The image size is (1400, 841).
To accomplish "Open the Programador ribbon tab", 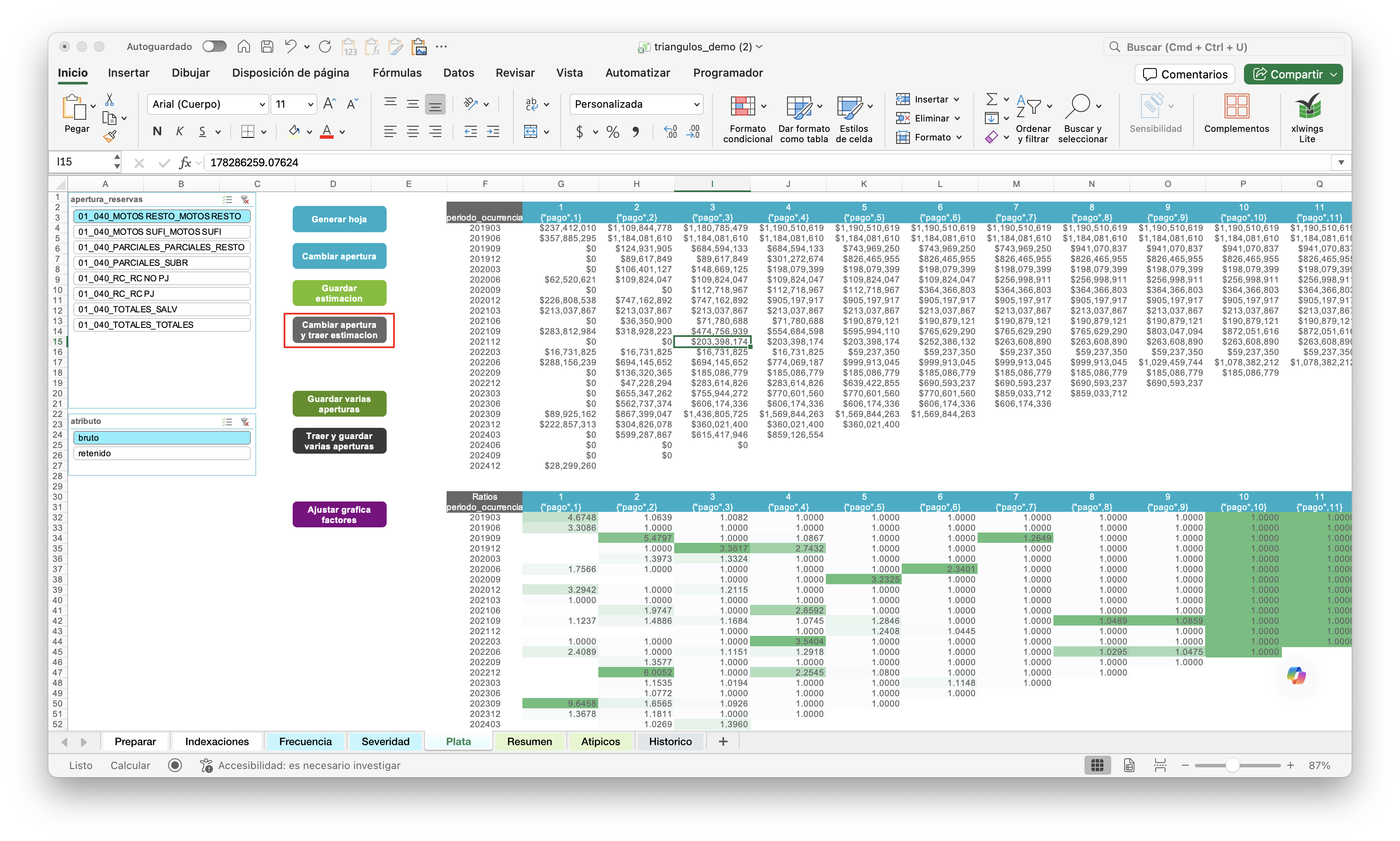I will coord(728,73).
